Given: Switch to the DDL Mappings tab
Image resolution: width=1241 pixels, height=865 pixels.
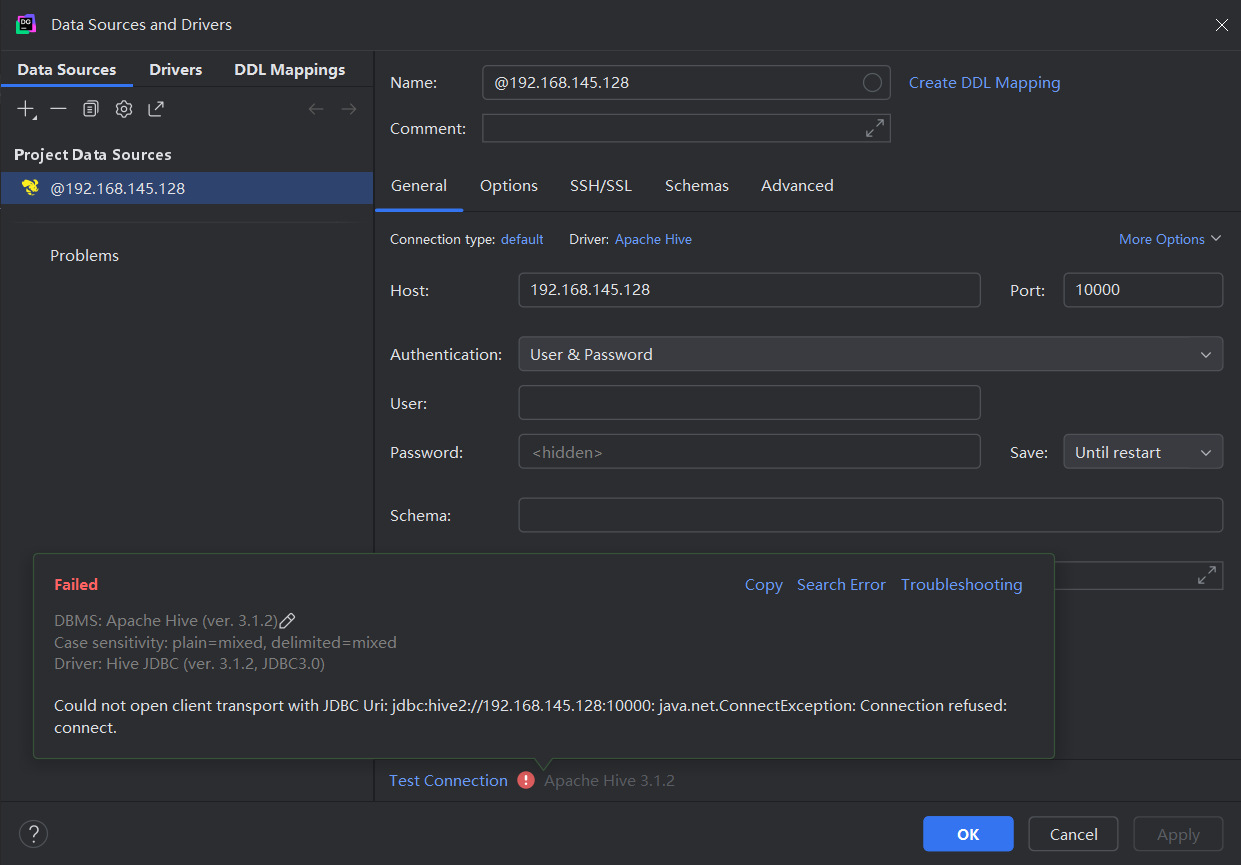Looking at the screenshot, I should click(x=290, y=70).
